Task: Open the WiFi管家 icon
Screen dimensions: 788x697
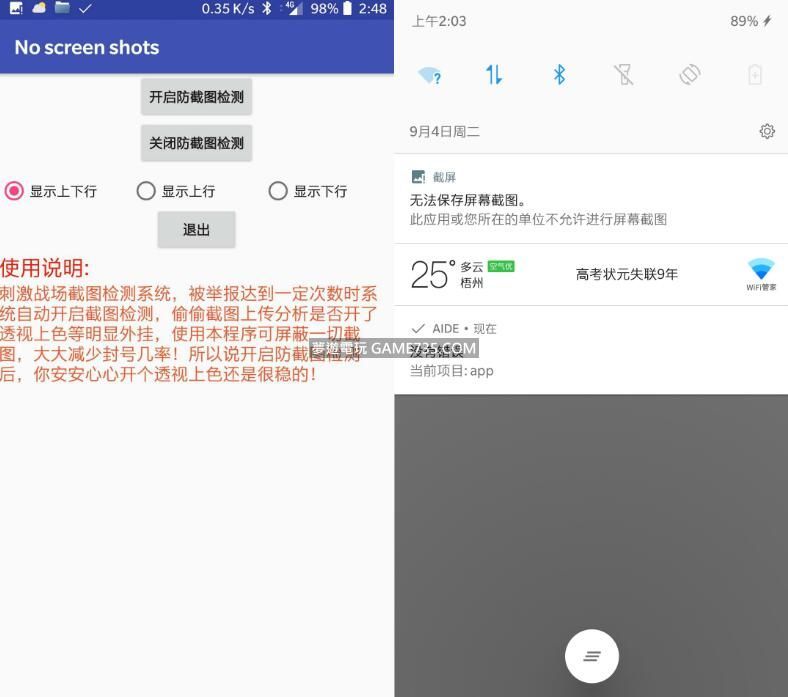Action: (x=761, y=274)
